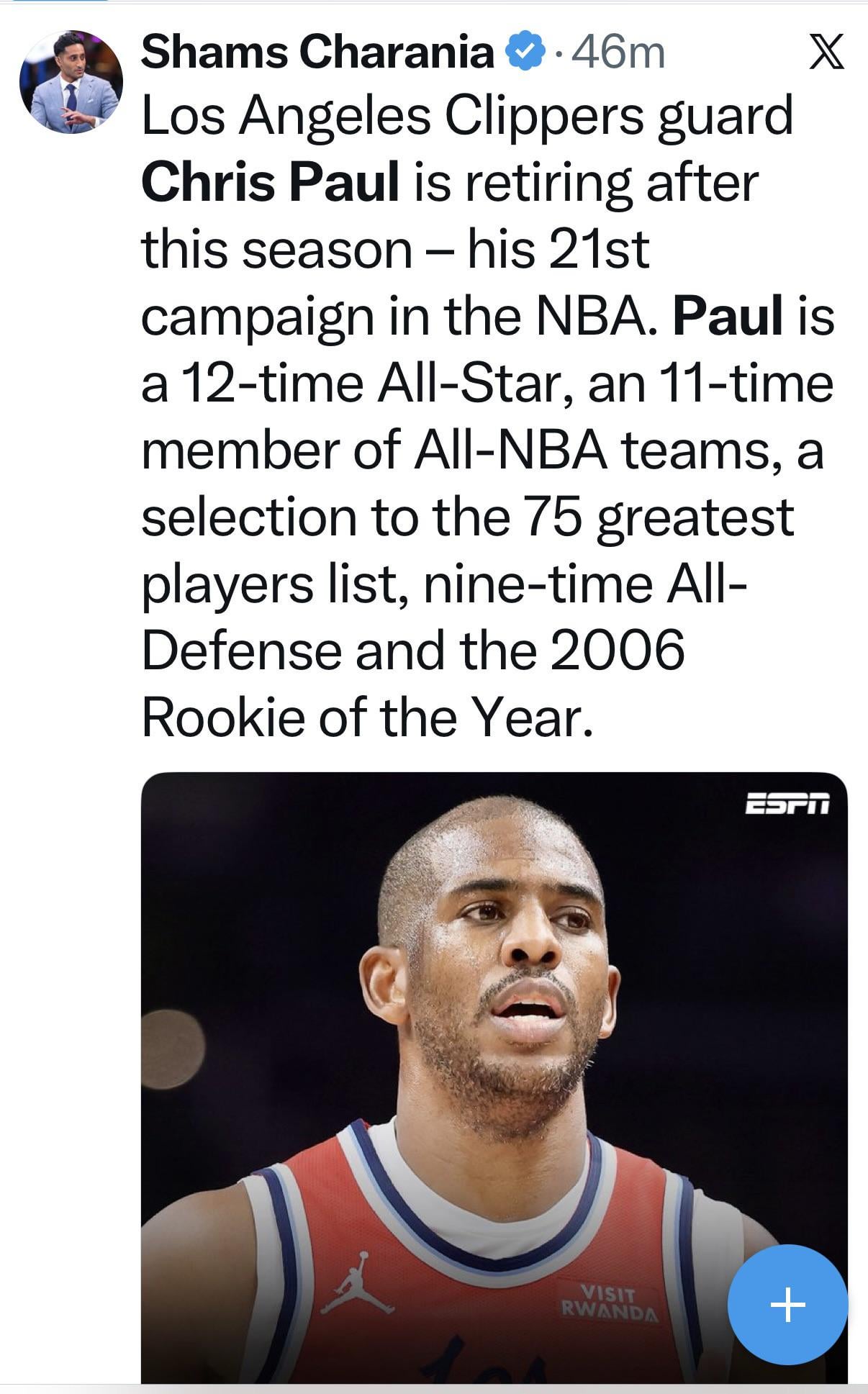Screen dimensions: 868x1394
Task: Click the phrase Rookie of the Year
Action: tap(367, 717)
